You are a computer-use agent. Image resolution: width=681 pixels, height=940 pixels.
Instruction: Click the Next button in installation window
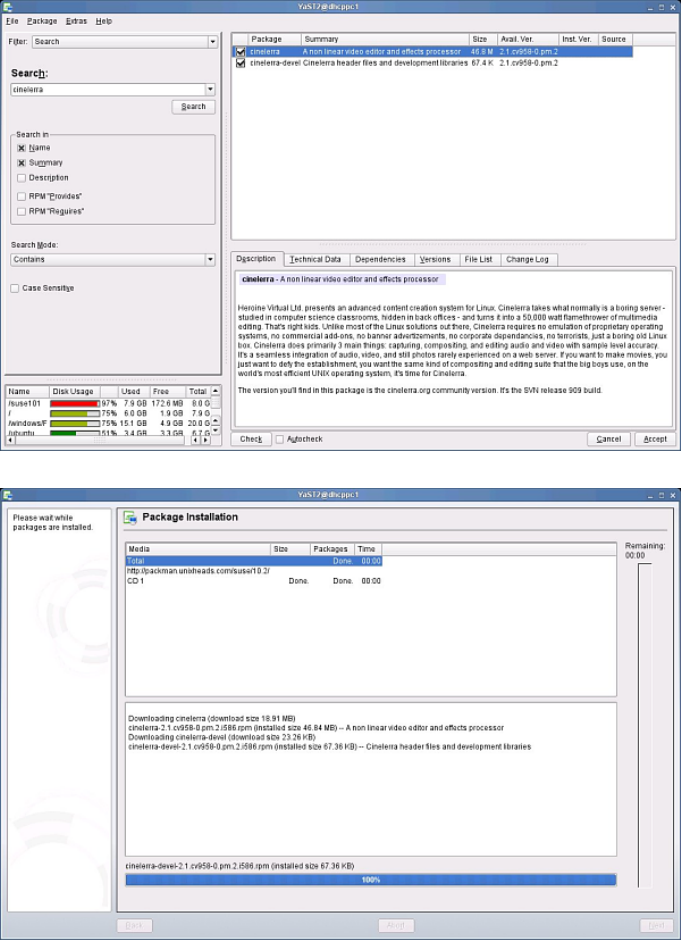tap(657, 926)
